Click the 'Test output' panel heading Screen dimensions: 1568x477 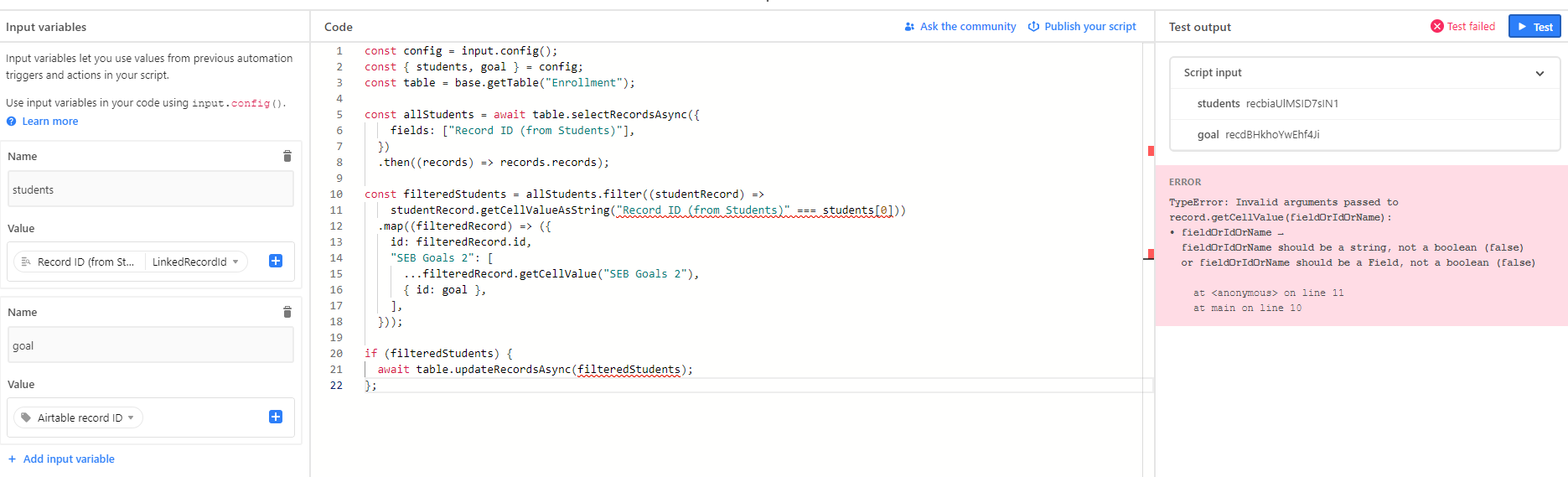pyautogui.click(x=1199, y=27)
